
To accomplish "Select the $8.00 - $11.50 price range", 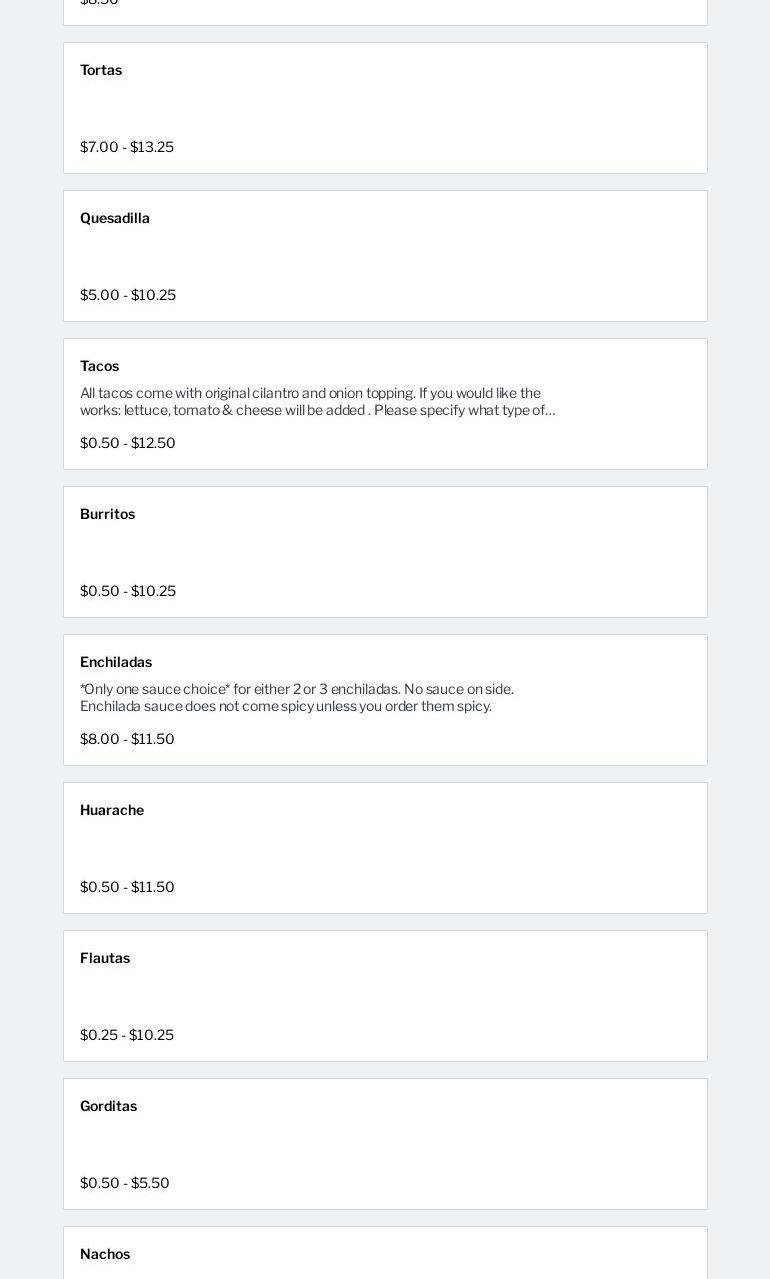I will [127, 739].
